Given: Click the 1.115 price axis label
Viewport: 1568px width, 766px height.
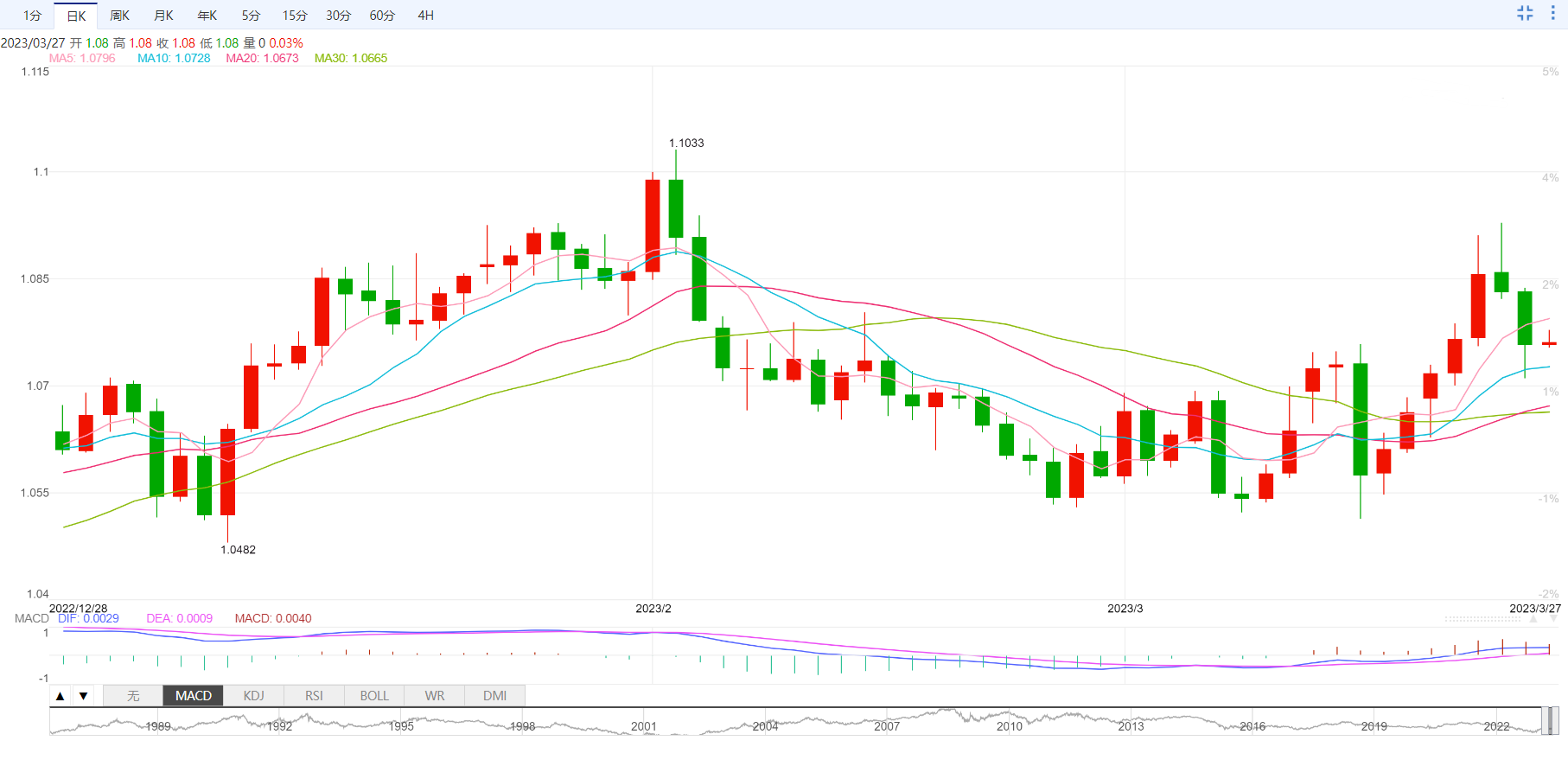Looking at the screenshot, I should [x=35, y=72].
